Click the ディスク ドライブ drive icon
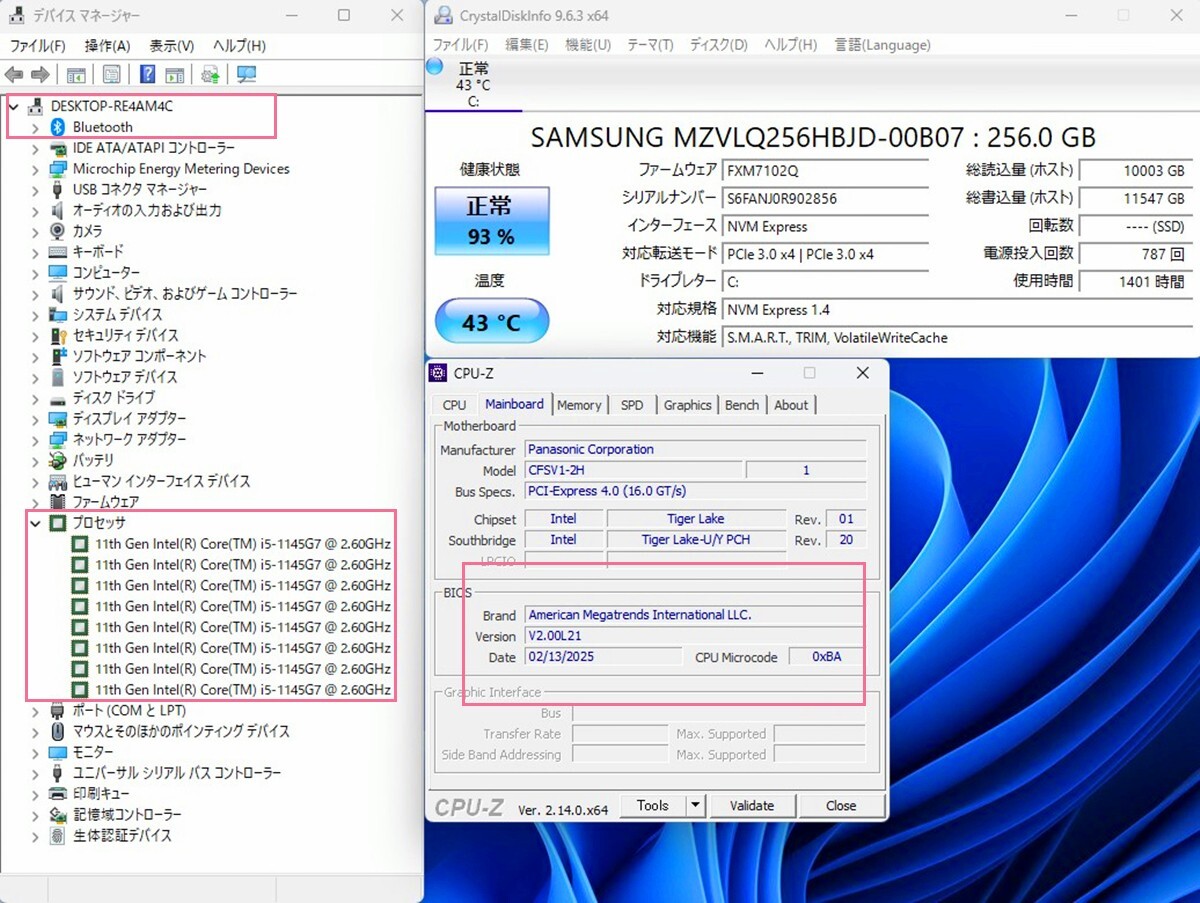 click(x=58, y=398)
